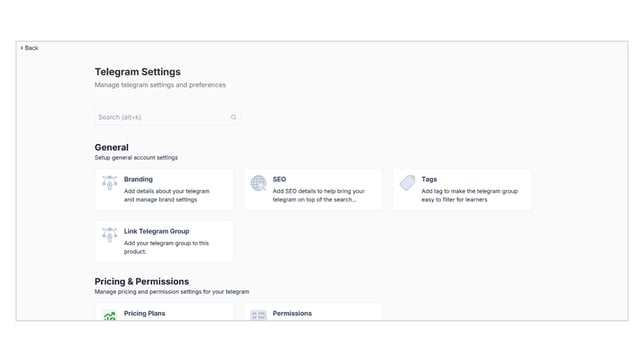The image size is (644, 362).
Task: Click the SEO globe icon
Action: [x=258, y=183]
